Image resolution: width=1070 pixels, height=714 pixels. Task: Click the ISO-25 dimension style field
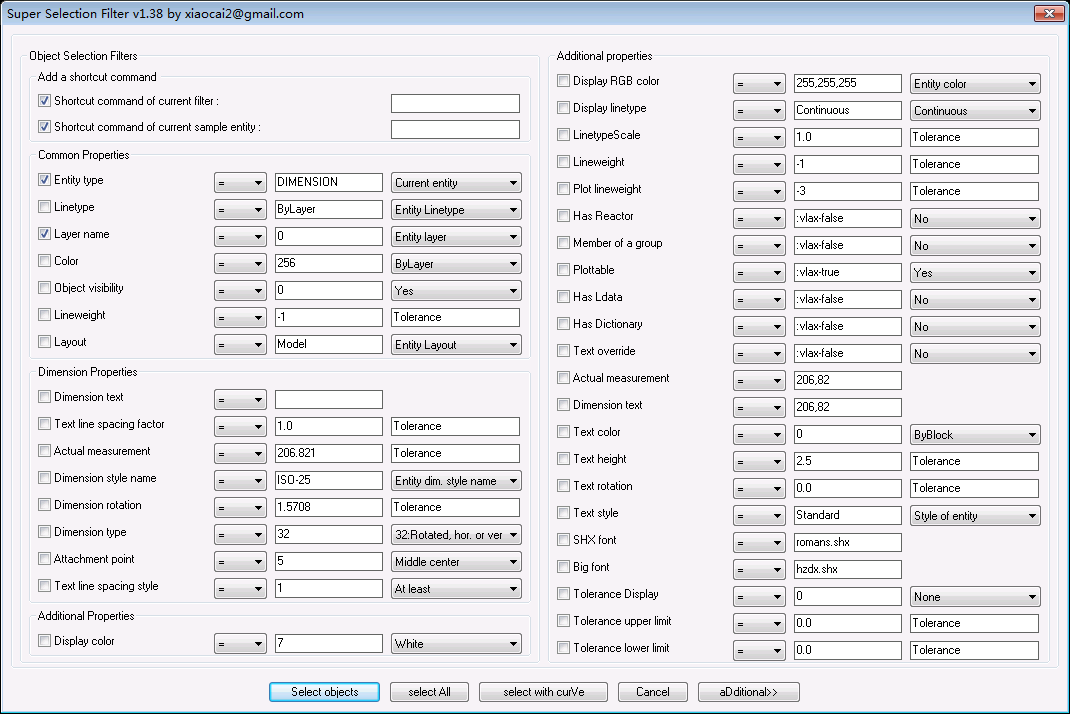pyautogui.click(x=328, y=481)
